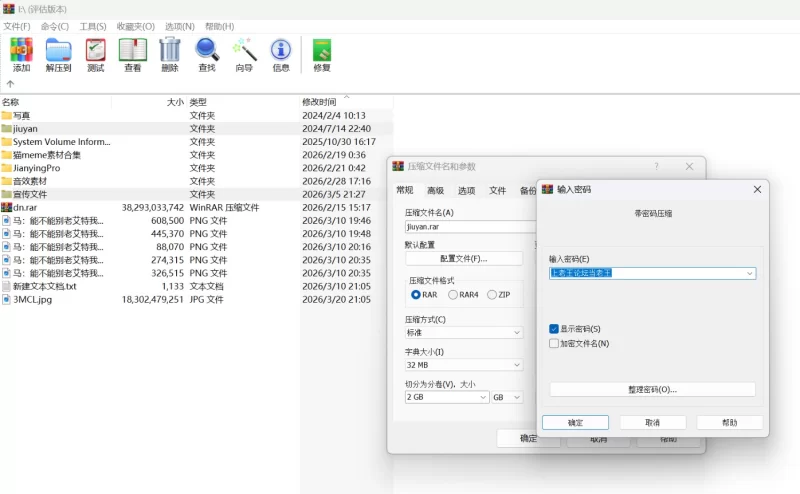Uncheck the 显示密码 checkbox
This screenshot has height=494, width=800.
(554, 329)
